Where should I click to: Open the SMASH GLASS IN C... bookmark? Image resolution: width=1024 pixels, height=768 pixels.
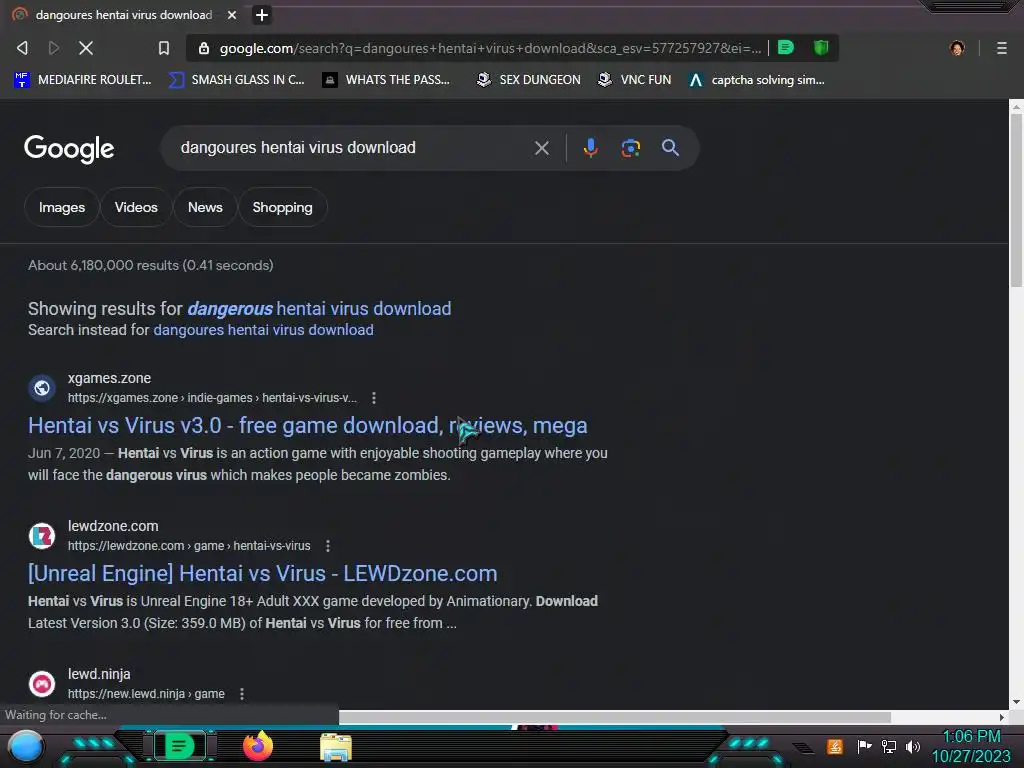pos(236,80)
